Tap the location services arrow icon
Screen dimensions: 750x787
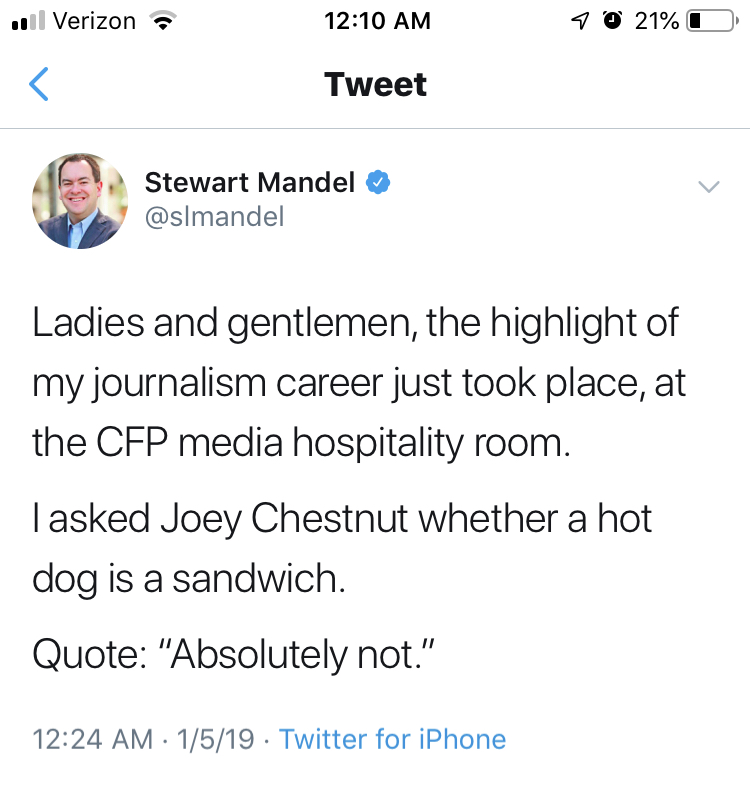tap(580, 21)
